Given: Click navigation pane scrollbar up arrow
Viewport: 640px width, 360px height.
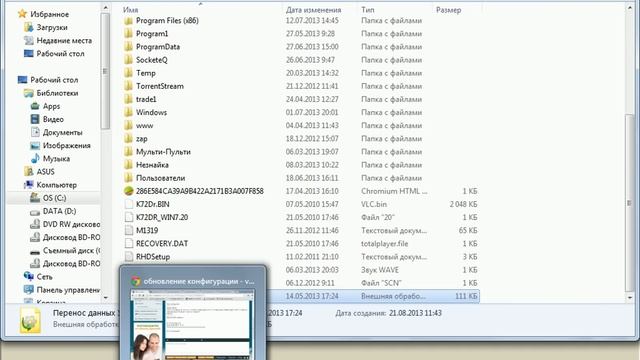Looking at the screenshot, I should [x=105, y=7].
